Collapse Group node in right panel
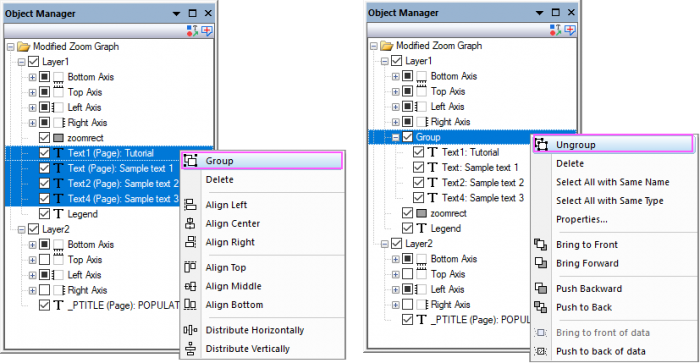This screenshot has width=700, height=363. click(395, 137)
